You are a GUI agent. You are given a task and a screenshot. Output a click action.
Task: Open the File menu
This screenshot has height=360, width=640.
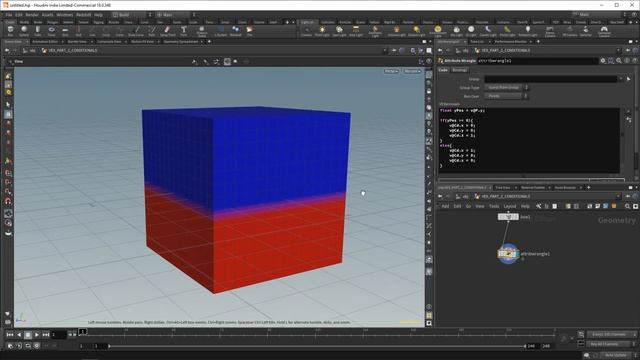(x=9, y=15)
